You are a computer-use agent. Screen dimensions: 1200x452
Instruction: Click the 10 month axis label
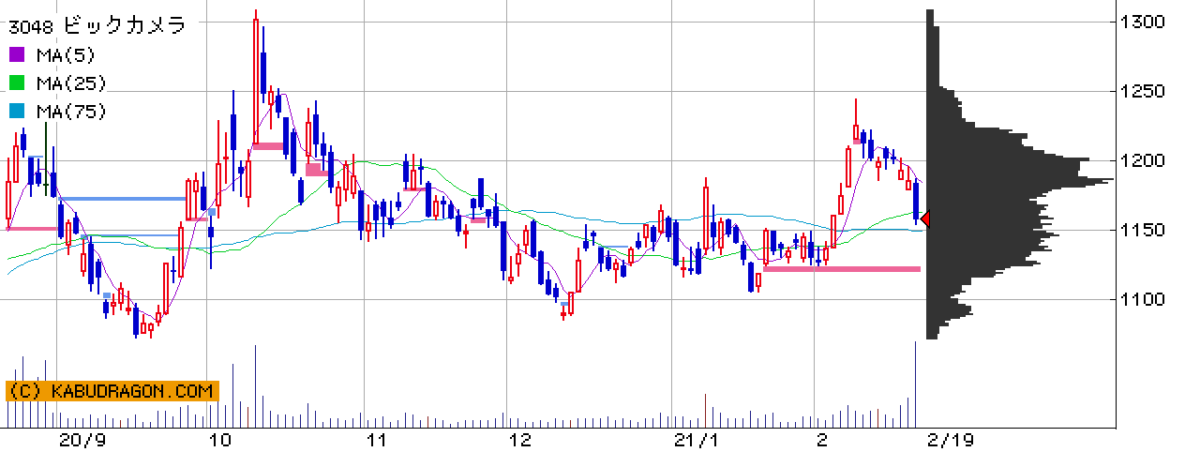click(x=222, y=439)
